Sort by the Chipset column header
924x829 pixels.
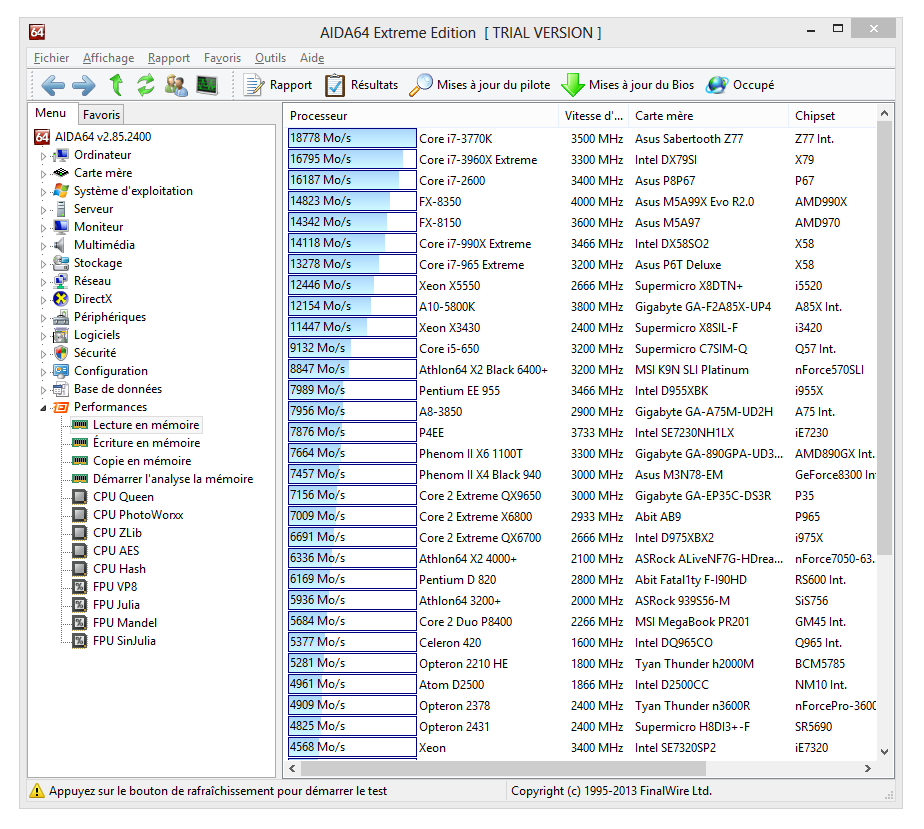coord(832,116)
